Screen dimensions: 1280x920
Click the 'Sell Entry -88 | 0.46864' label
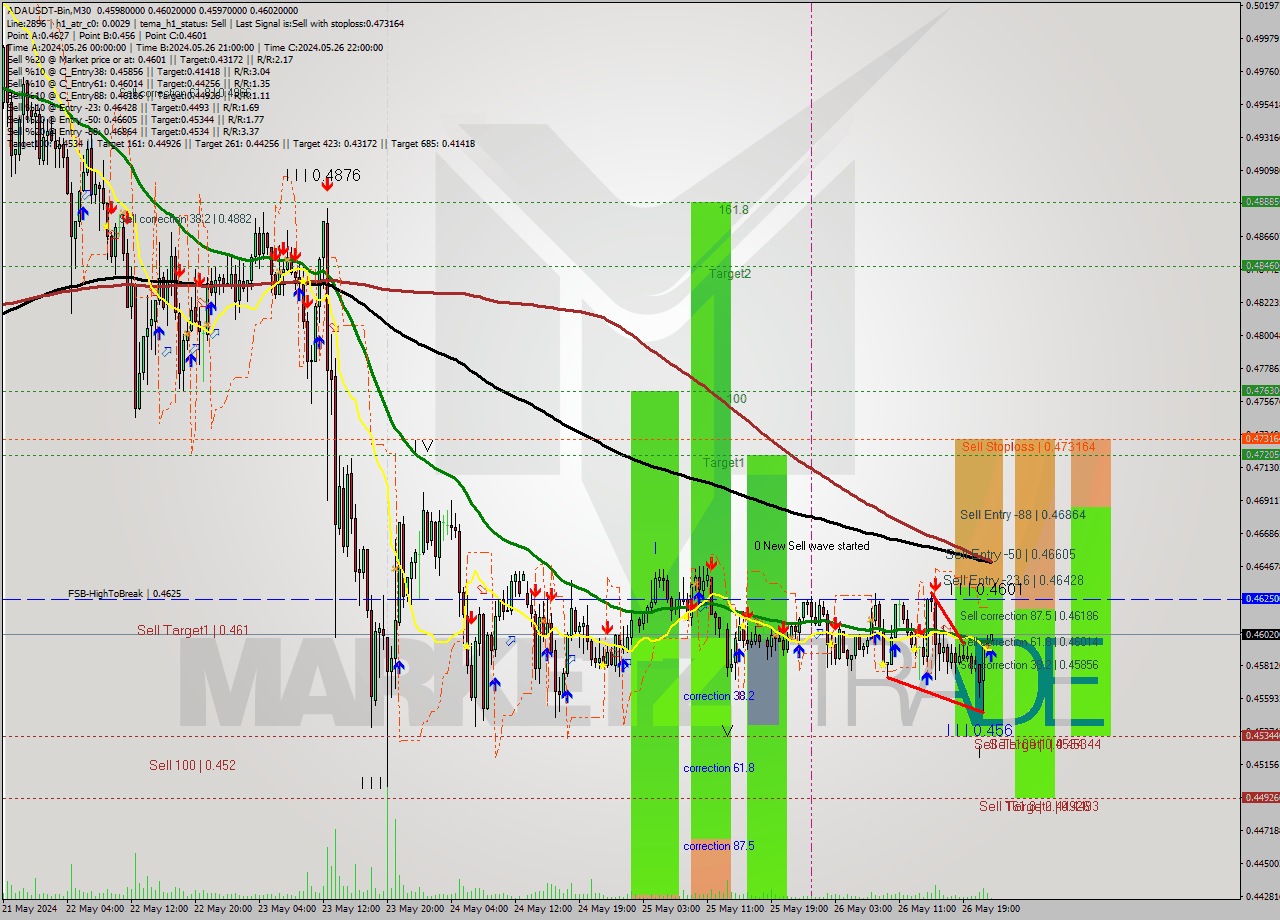[x=1023, y=514]
